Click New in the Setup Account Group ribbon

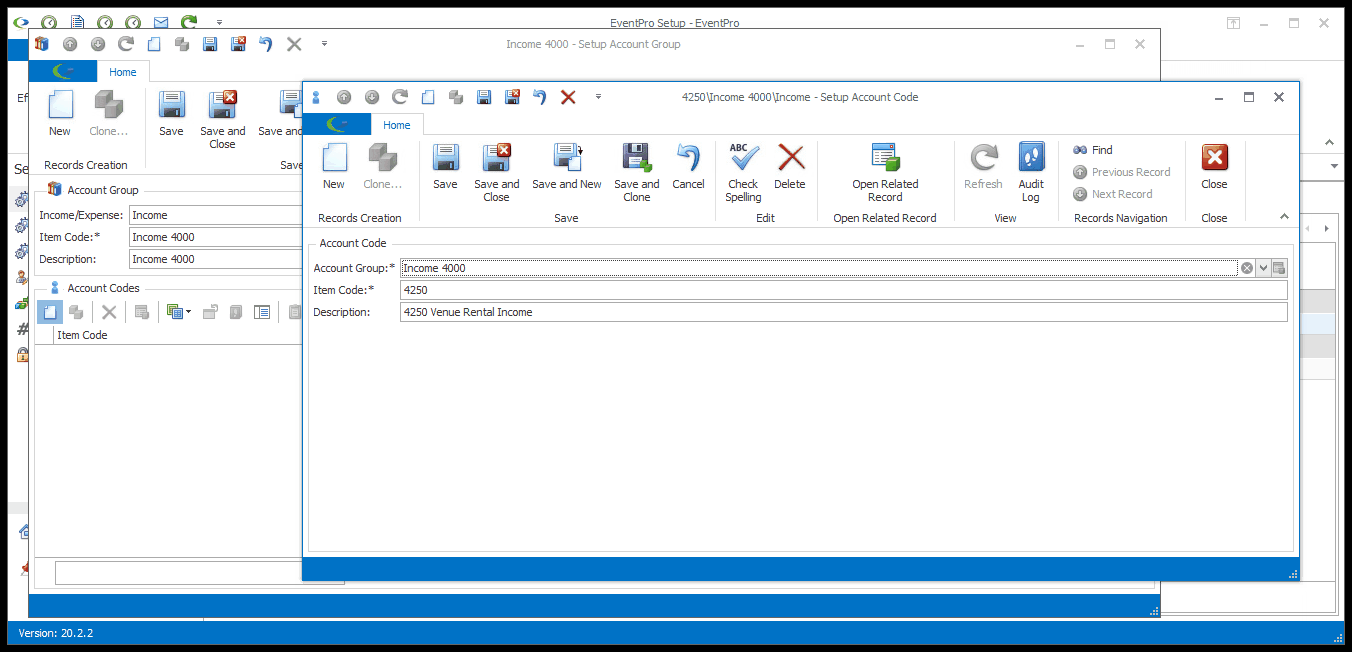(60, 114)
